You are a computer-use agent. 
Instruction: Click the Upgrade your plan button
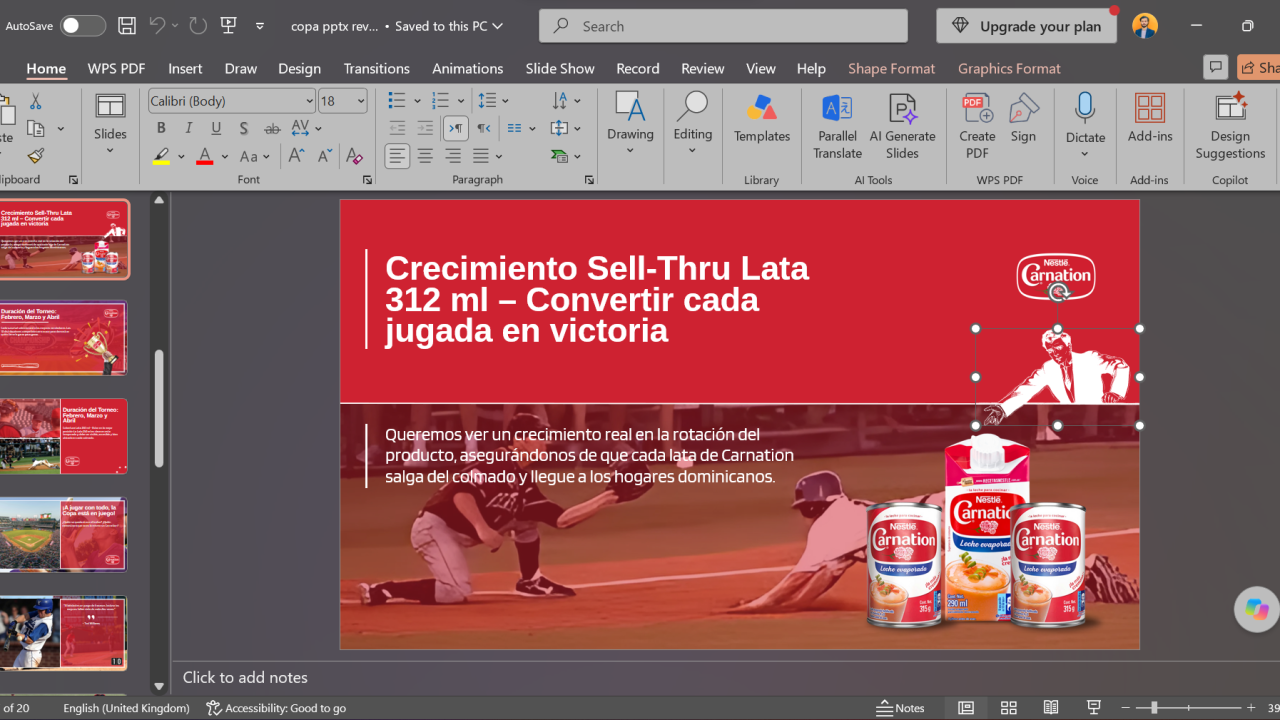pyautogui.click(x=1026, y=26)
